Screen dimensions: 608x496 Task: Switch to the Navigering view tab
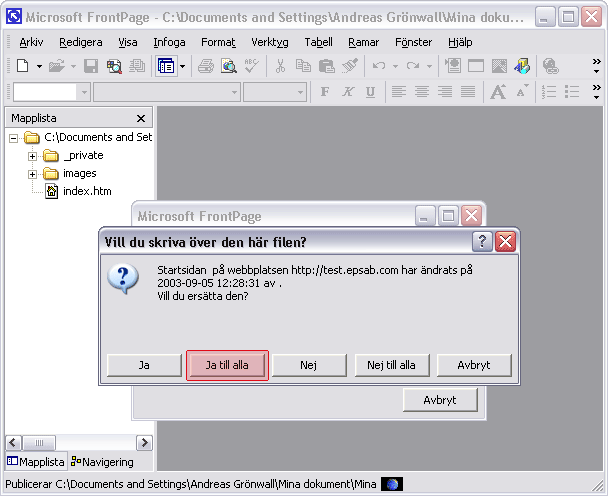click(x=107, y=462)
